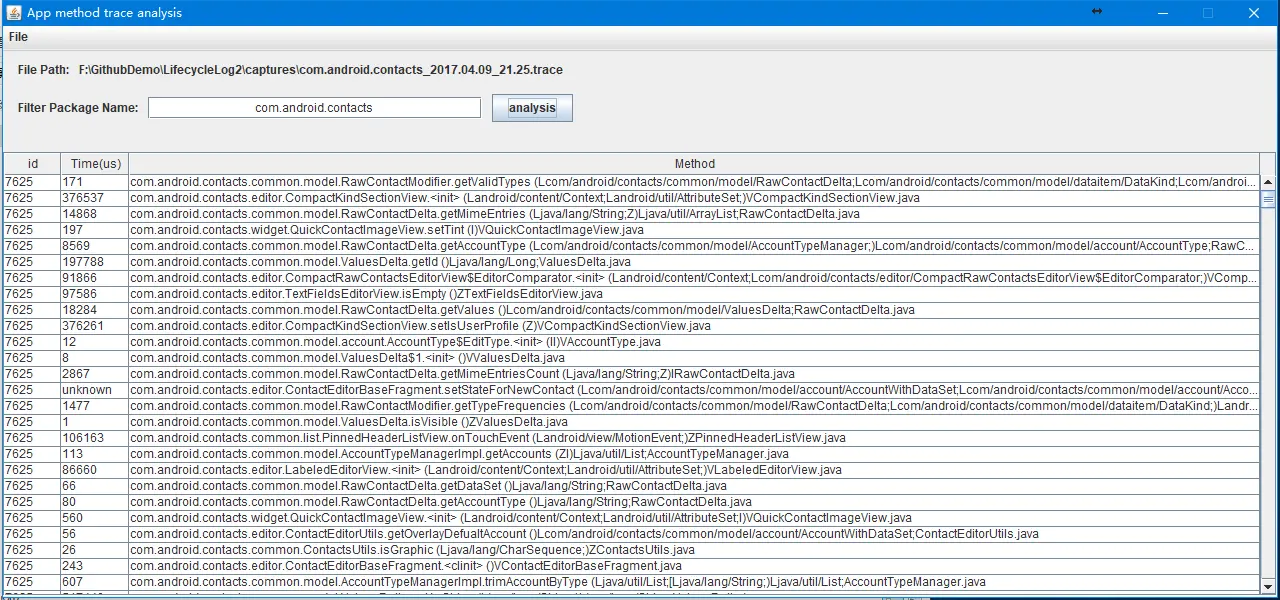The height and width of the screenshot is (600, 1280).
Task: Minimize the App method trace analysis window
Action: click(1163, 13)
